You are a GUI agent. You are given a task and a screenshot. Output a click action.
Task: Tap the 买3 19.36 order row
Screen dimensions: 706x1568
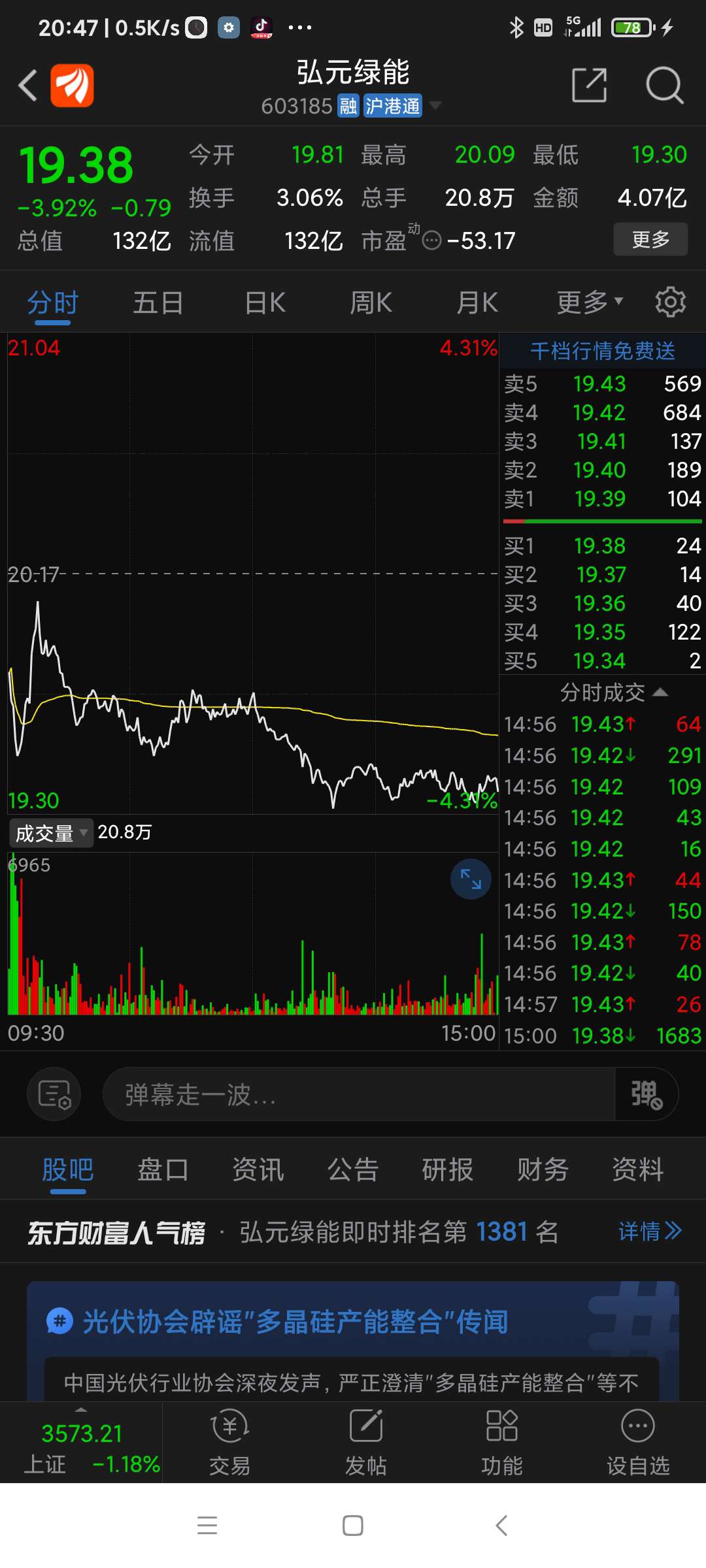point(603,604)
